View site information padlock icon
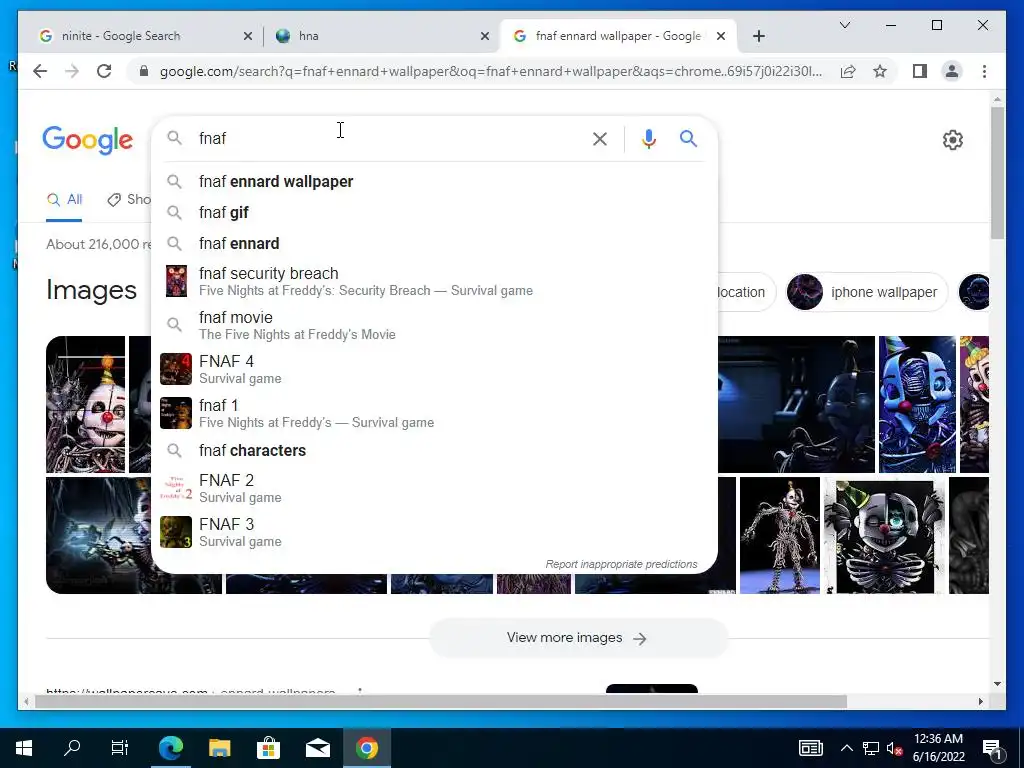 (144, 71)
